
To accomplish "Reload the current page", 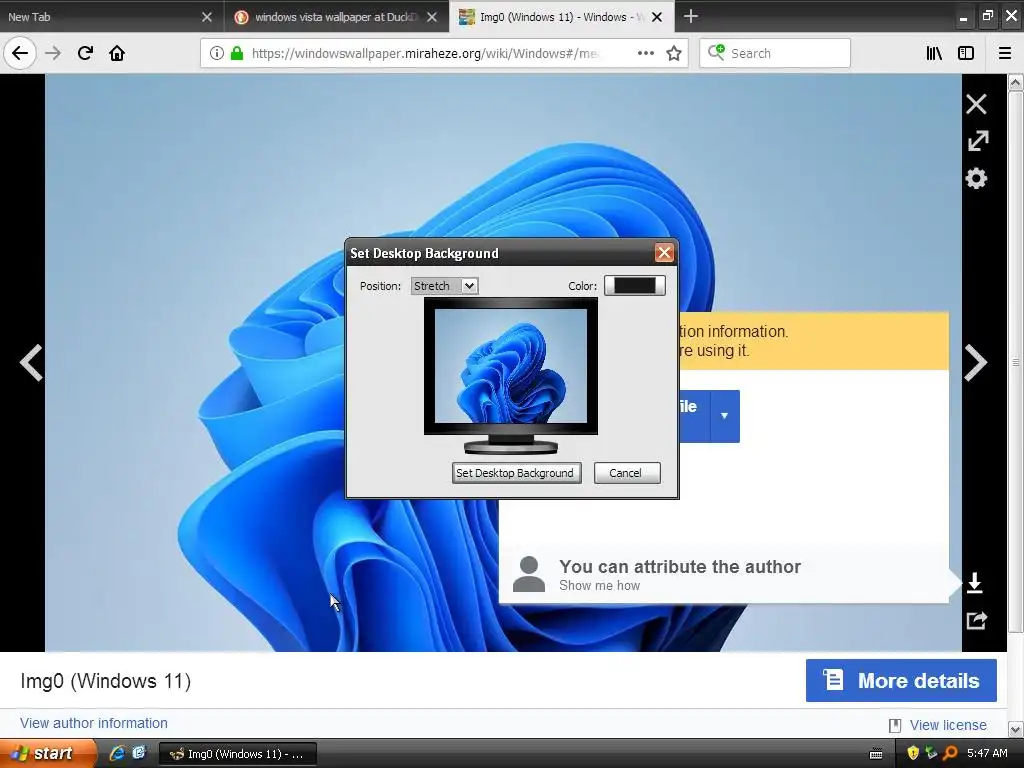I will (85, 53).
